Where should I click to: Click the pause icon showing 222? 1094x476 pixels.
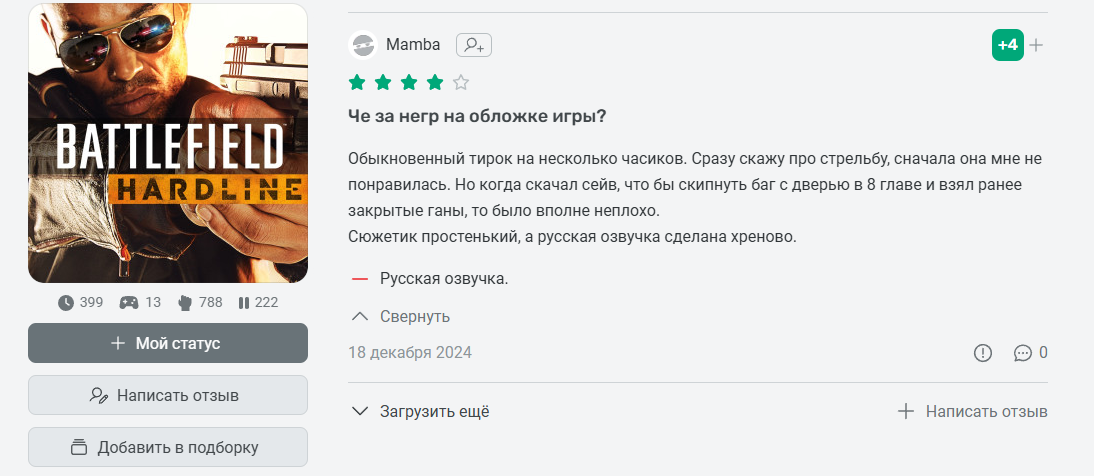pyautogui.click(x=243, y=302)
